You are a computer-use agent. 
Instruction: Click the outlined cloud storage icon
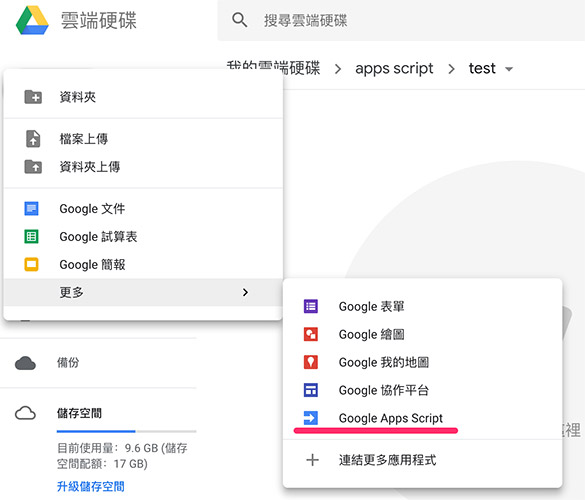coord(25,413)
